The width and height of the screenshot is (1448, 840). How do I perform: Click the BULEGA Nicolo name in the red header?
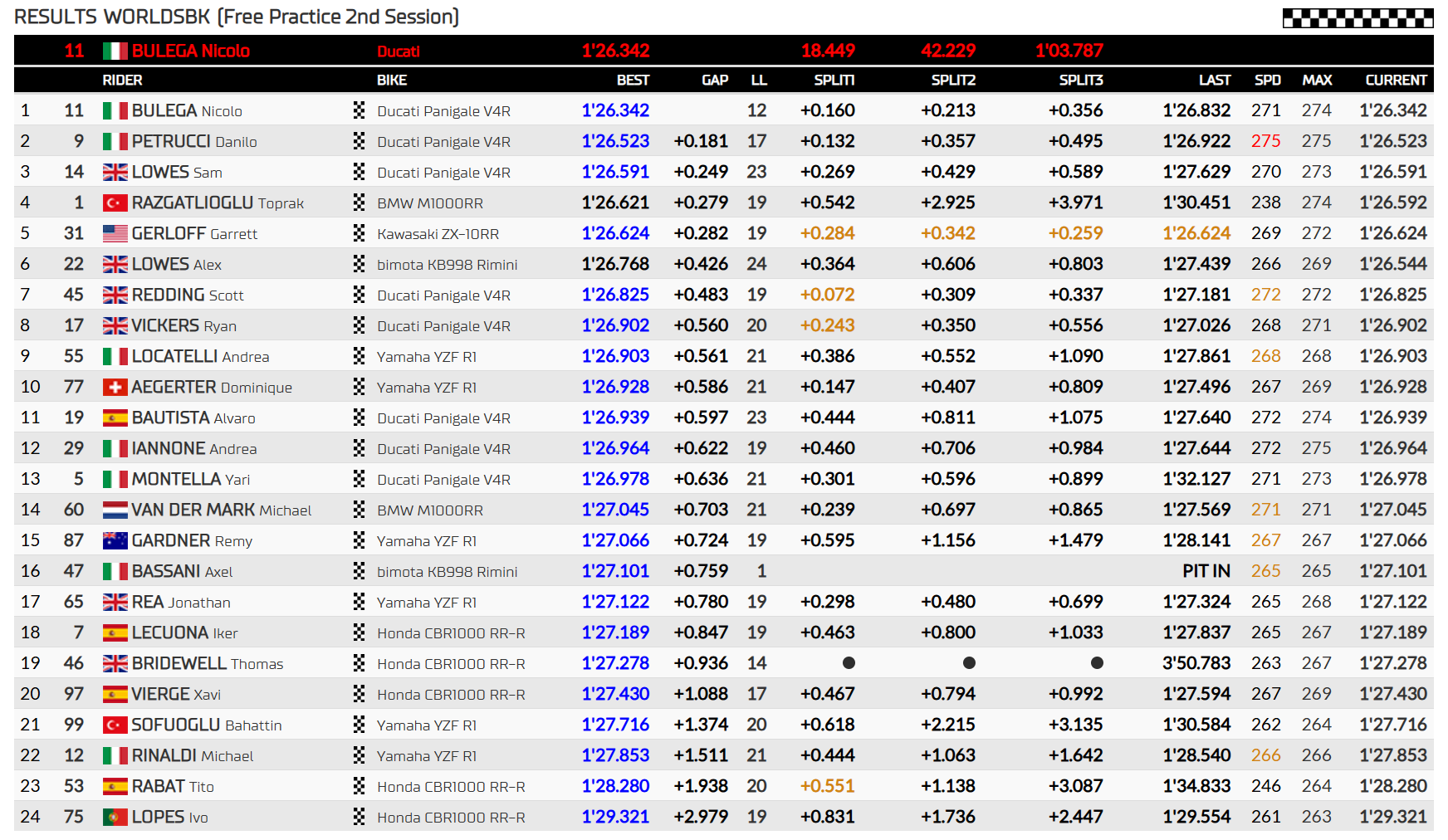[x=191, y=51]
